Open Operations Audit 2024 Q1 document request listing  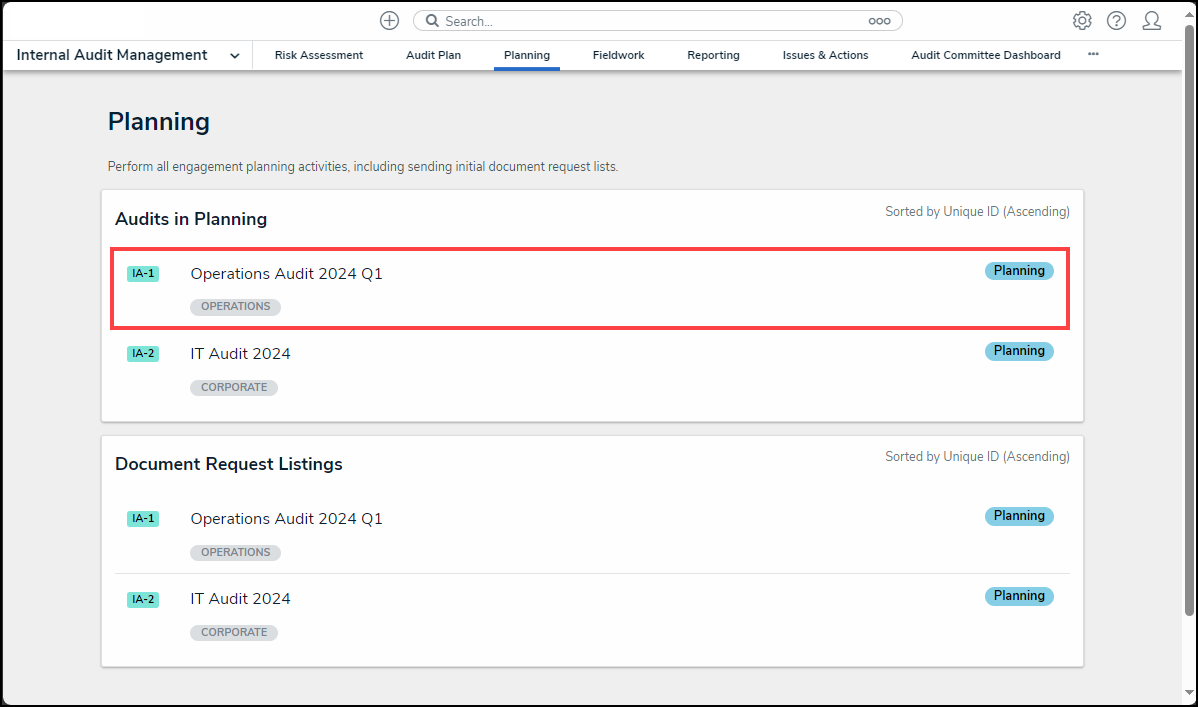point(286,519)
